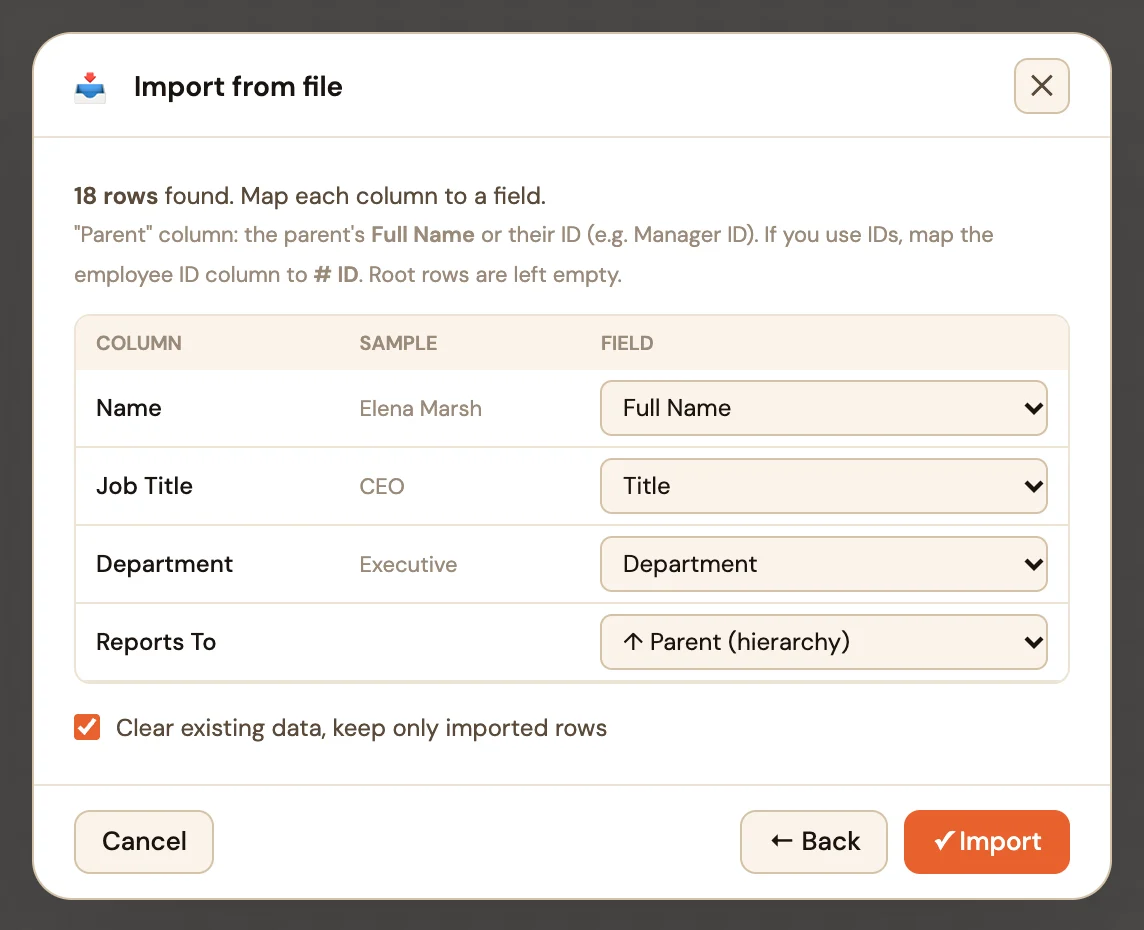
Task: Click the SAMPLE header
Action: click(398, 343)
